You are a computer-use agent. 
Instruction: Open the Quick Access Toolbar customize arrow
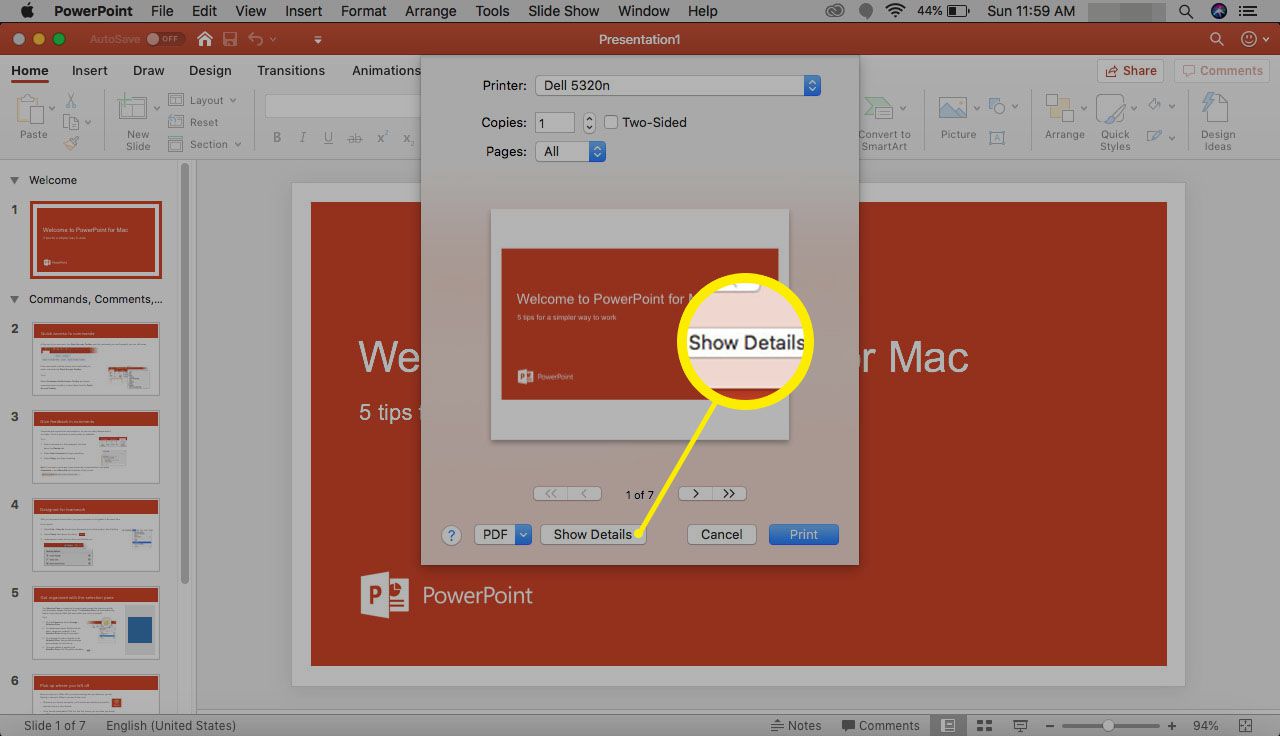tap(318, 40)
